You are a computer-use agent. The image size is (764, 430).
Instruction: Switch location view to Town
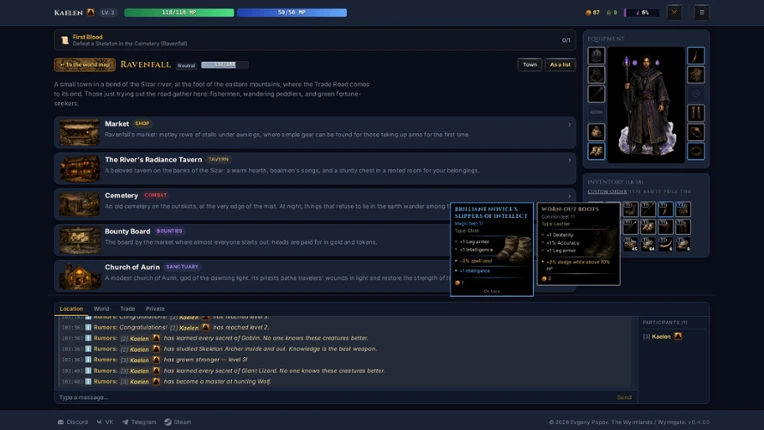530,64
